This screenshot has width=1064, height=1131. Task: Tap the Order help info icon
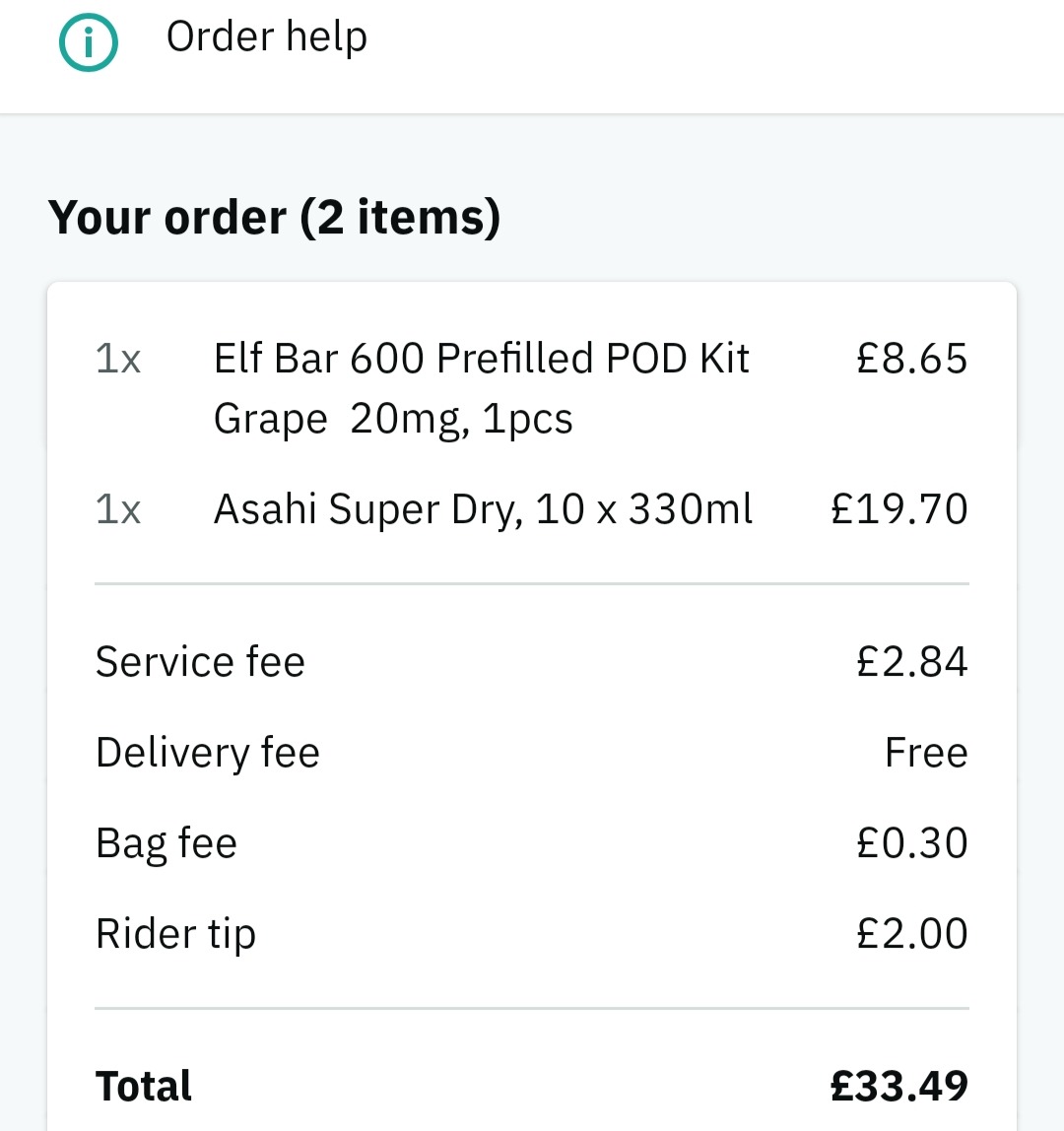click(x=88, y=41)
